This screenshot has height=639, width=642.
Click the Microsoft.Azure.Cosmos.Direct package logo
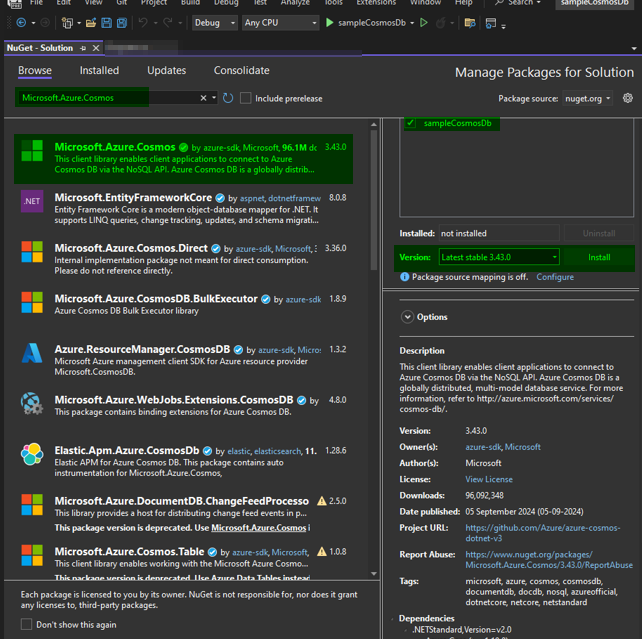(x=32, y=251)
